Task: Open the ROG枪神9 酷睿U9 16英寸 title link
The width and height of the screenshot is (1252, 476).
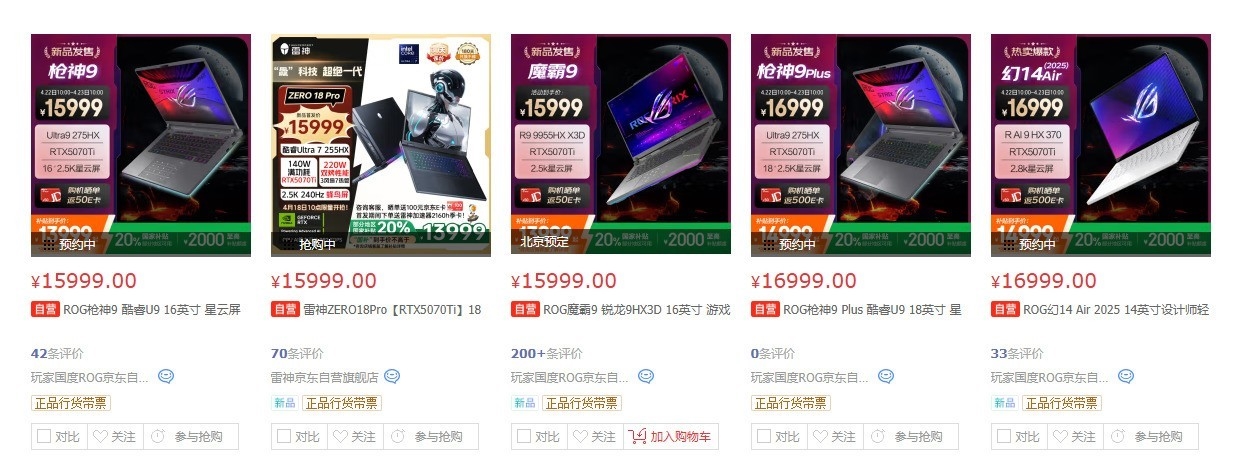Action: coord(152,310)
